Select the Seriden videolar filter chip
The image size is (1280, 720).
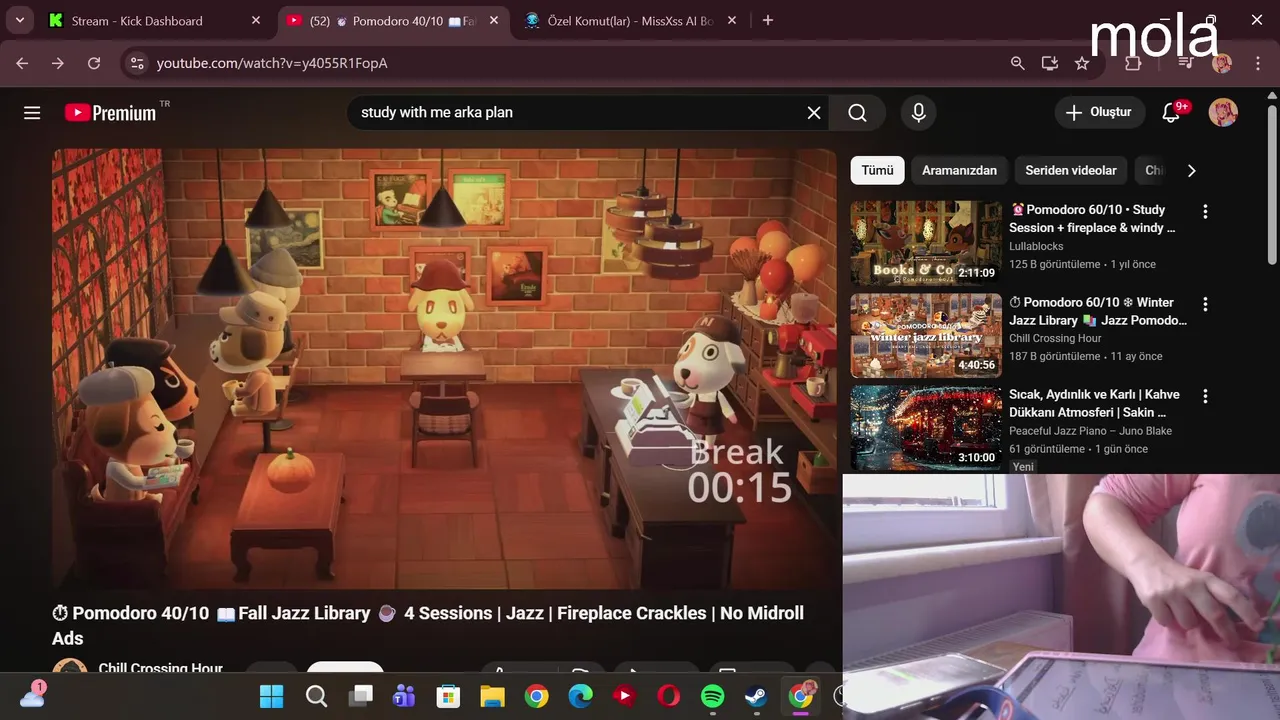coord(1071,170)
